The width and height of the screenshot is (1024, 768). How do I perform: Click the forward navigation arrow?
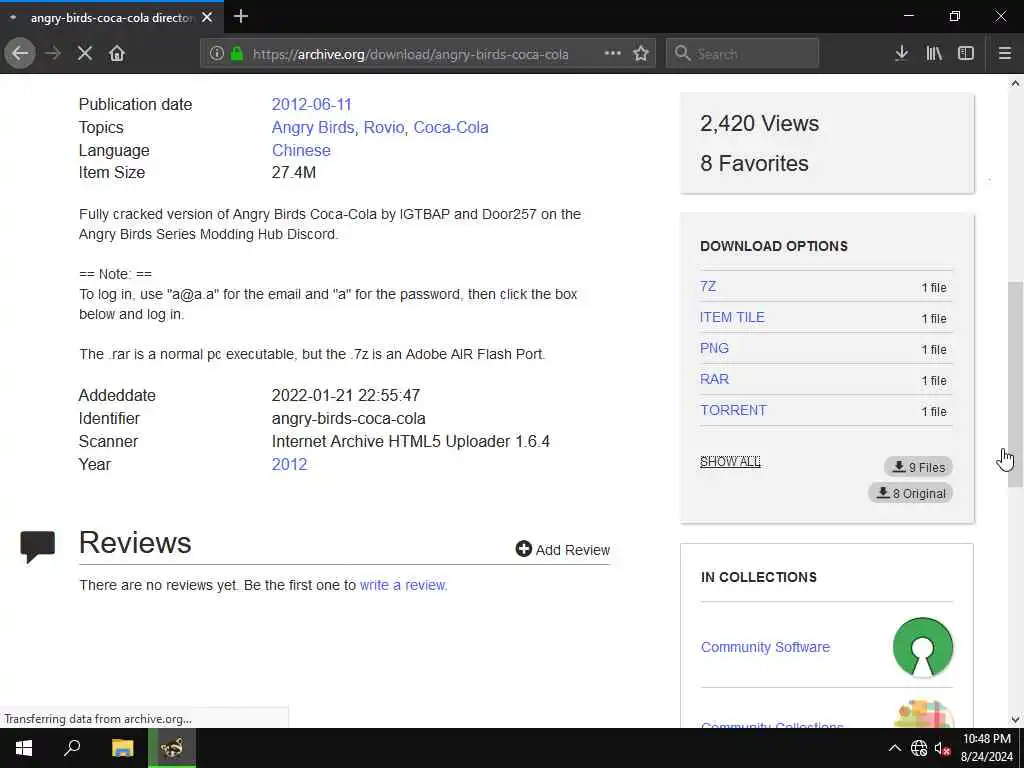53,54
